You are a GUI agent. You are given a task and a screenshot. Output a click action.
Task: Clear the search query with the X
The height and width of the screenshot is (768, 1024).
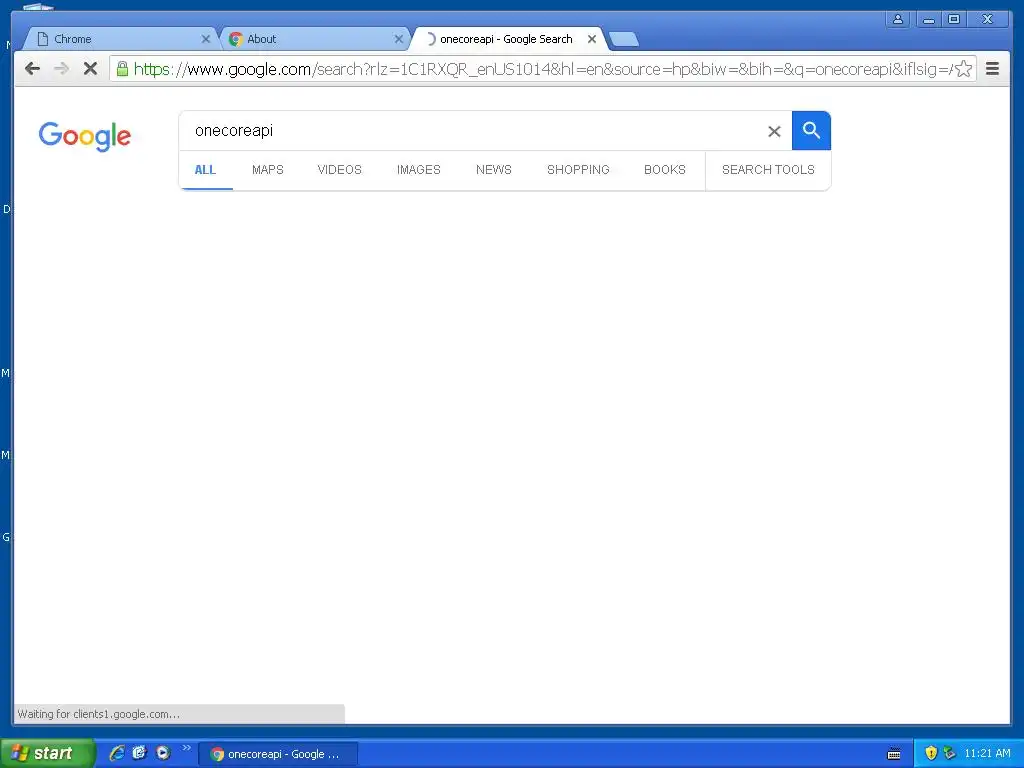coord(774,131)
